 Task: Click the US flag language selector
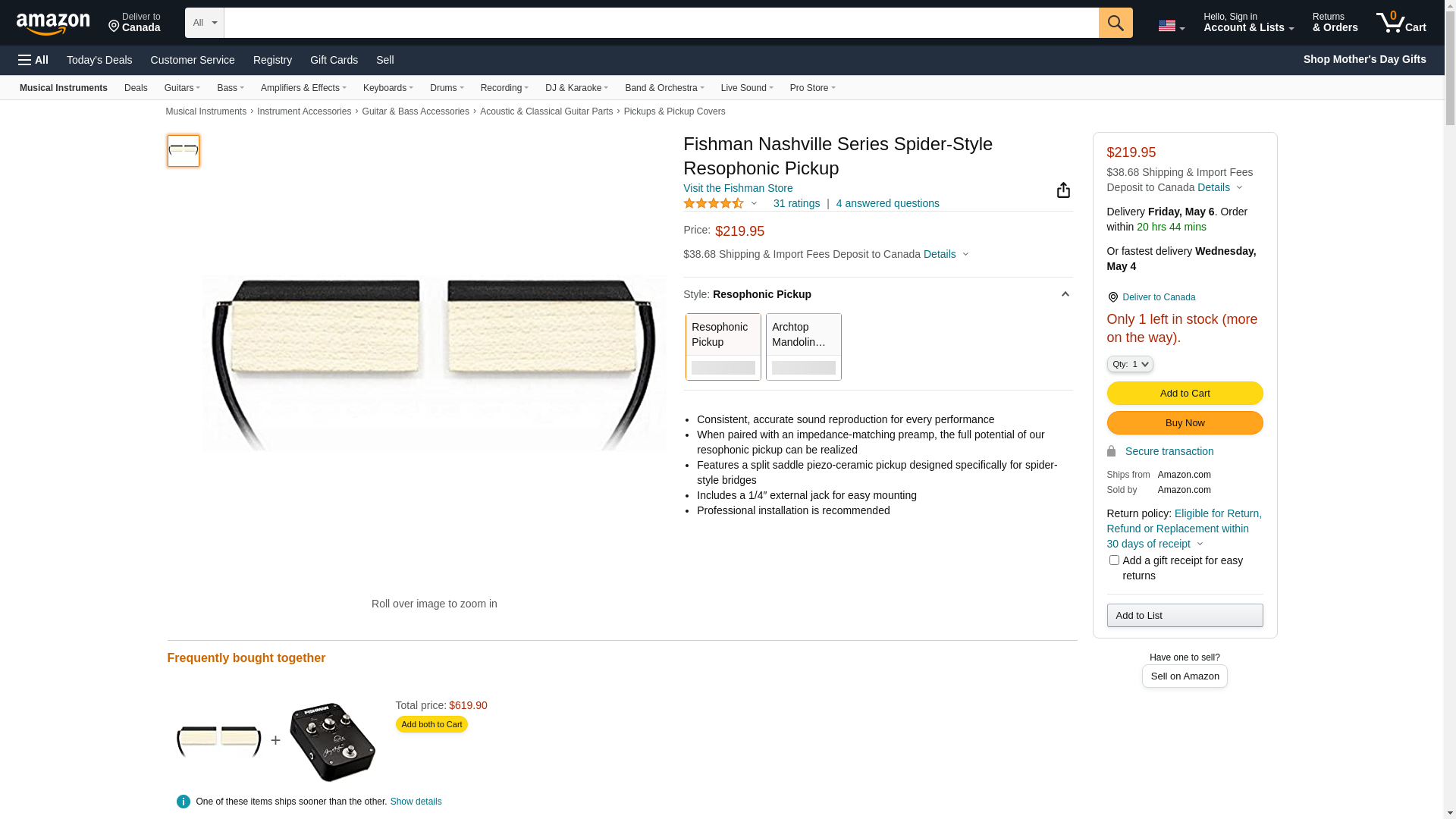1170,26
